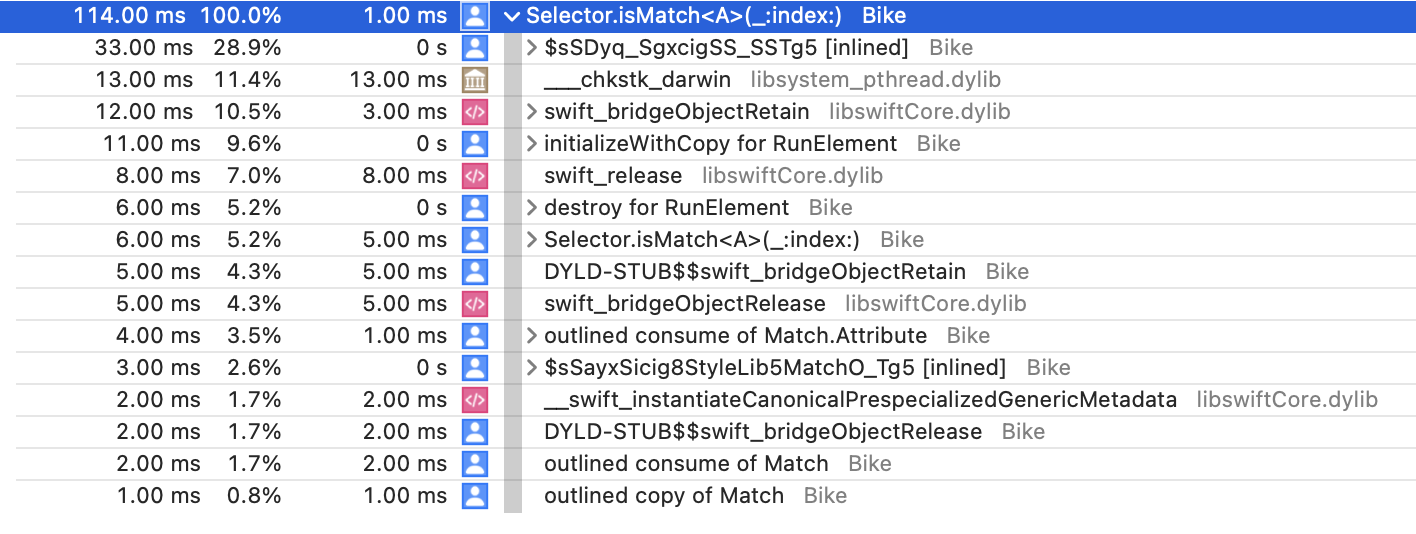Click the user code icon for initializeWithCopy row
This screenshot has height=534, width=1416.
(474, 144)
